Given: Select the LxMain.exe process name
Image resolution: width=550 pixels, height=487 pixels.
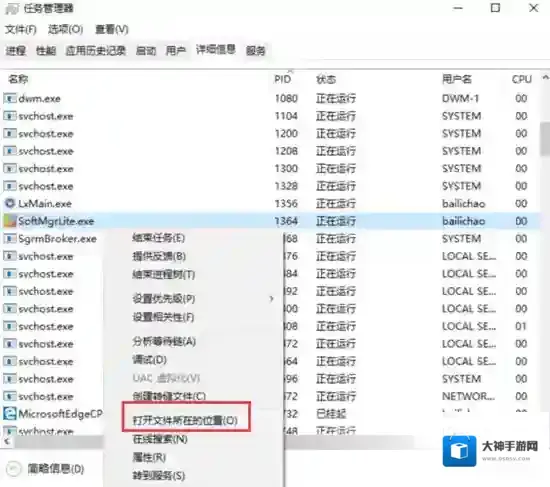Looking at the screenshot, I should pyautogui.click(x=45, y=204).
